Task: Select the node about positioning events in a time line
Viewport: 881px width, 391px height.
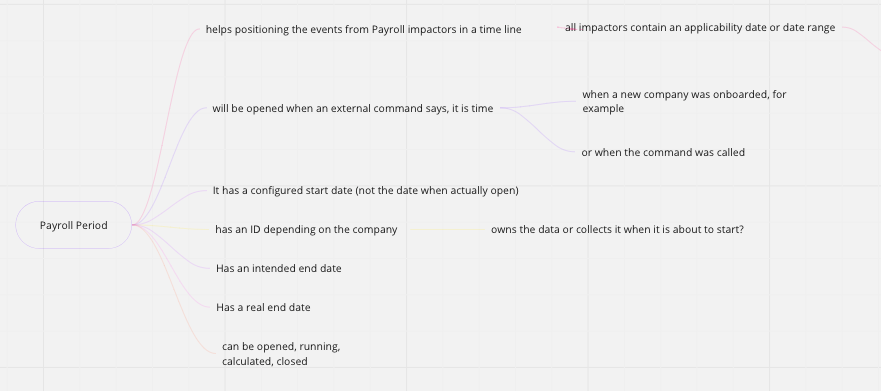Action: point(364,29)
